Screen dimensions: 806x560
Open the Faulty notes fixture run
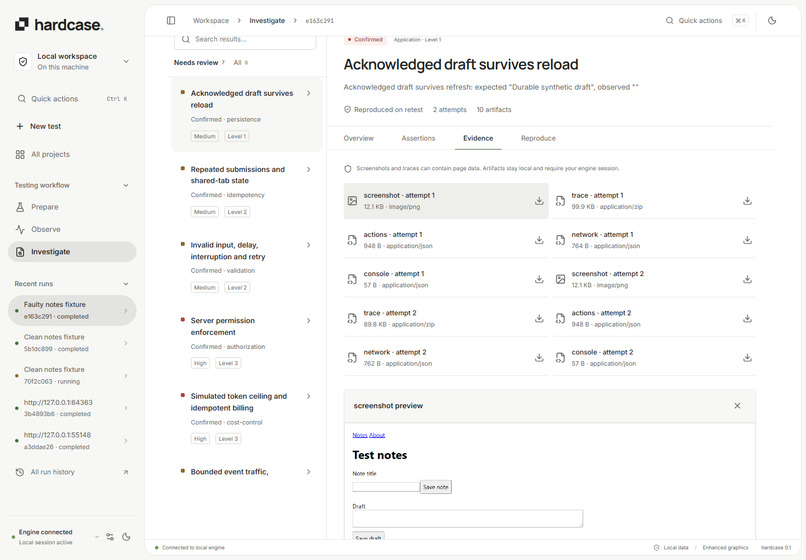[x=72, y=311]
